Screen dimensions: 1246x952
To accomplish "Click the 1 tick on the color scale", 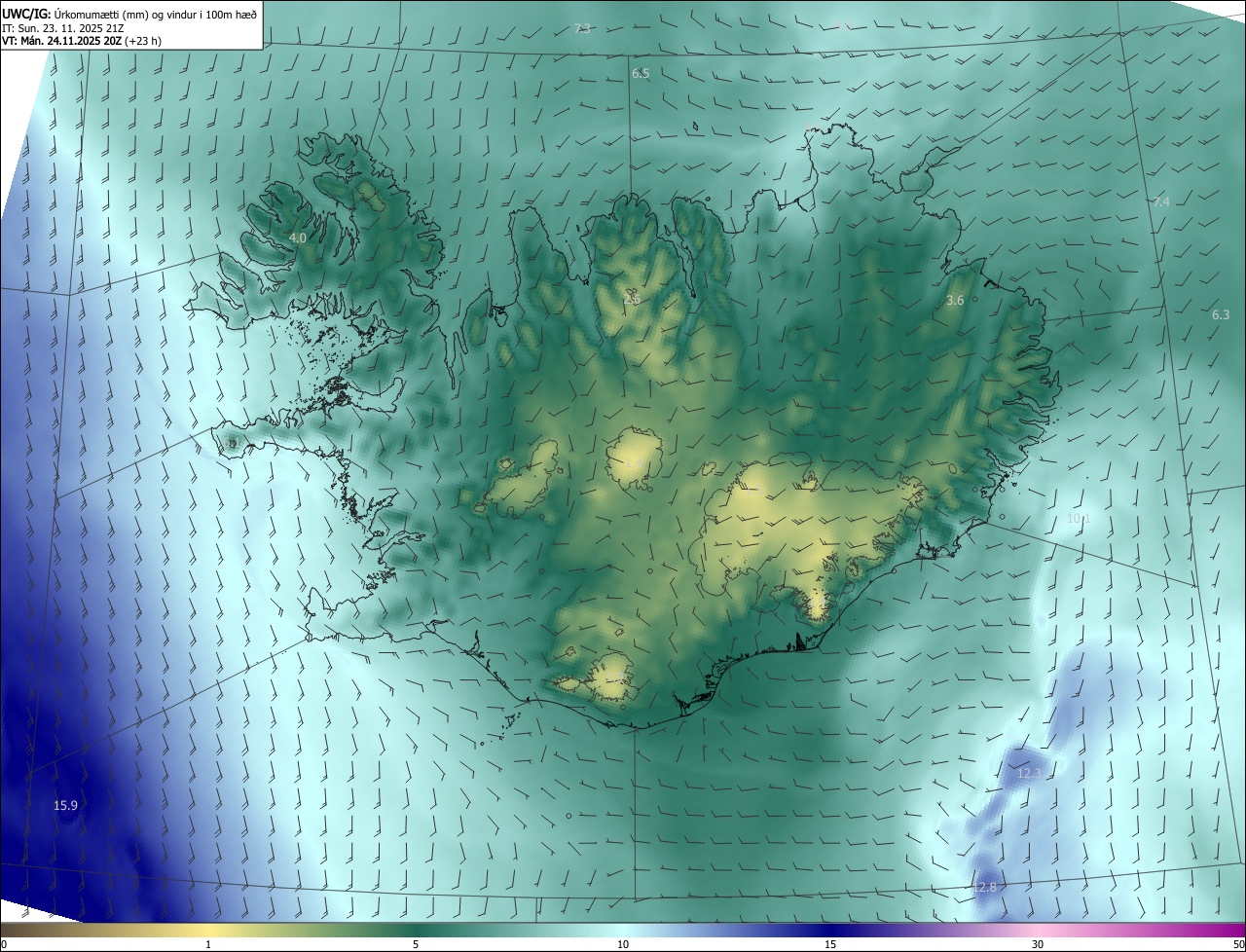I will [x=208, y=944].
